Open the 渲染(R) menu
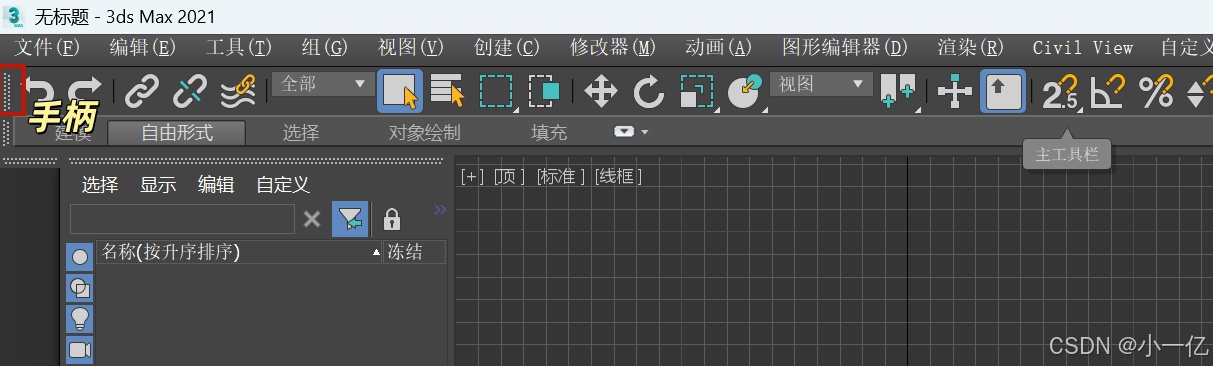Viewport: 1213px width, 366px height. coord(970,48)
